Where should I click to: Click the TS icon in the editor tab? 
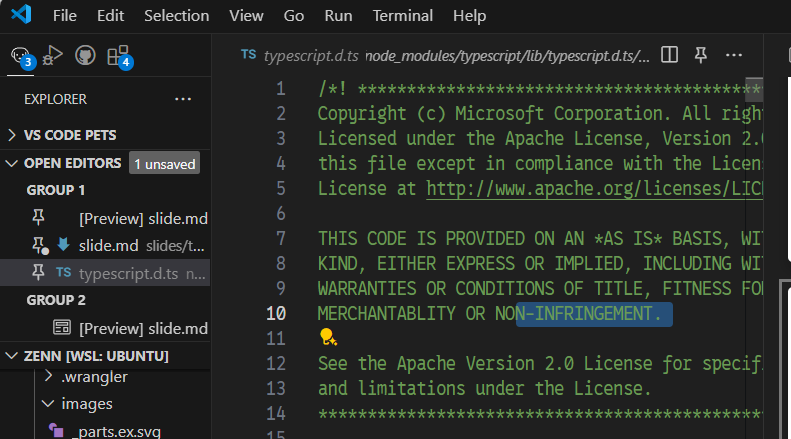(x=248, y=54)
